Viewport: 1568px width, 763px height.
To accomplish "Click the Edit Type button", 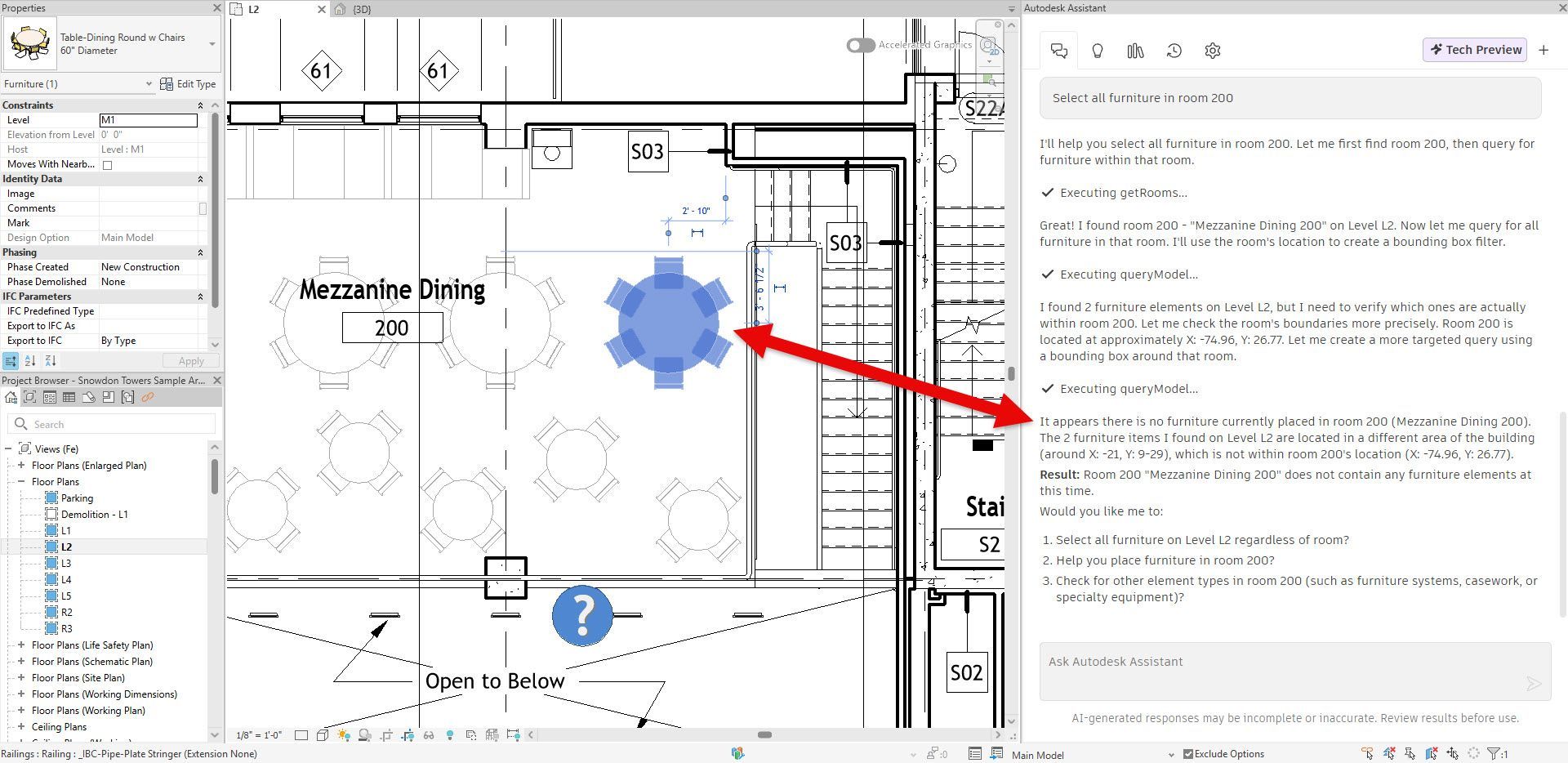I will (x=189, y=84).
